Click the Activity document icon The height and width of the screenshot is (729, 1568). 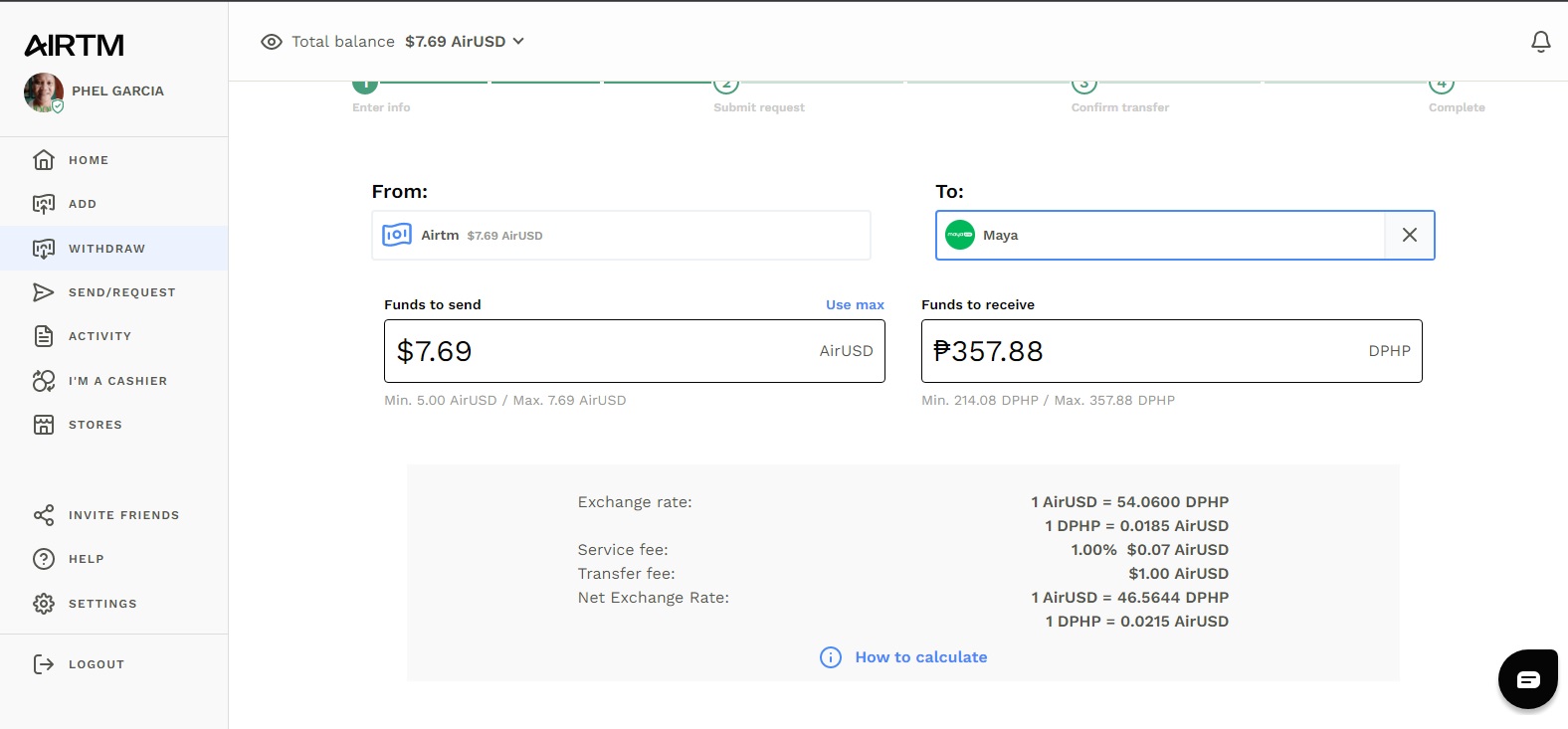point(44,336)
